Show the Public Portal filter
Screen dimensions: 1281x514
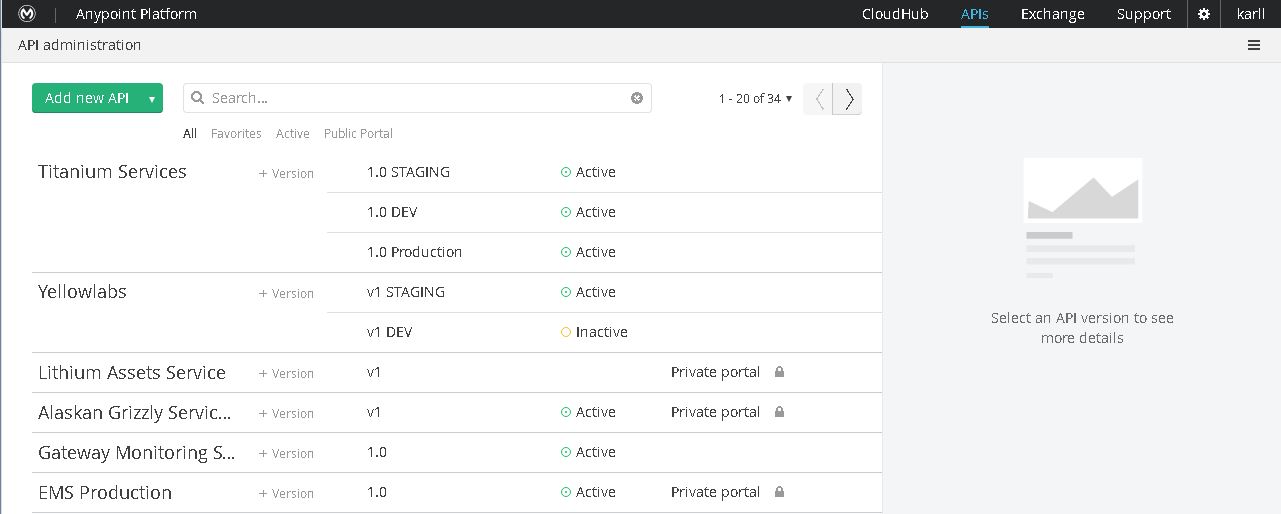pyautogui.click(x=358, y=134)
